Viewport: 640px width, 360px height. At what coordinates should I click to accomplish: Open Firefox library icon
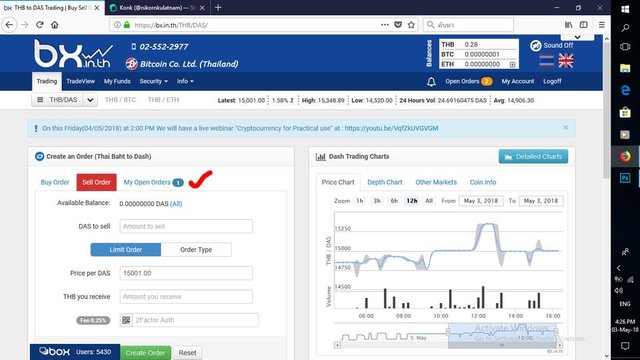pyautogui.click(x=569, y=25)
